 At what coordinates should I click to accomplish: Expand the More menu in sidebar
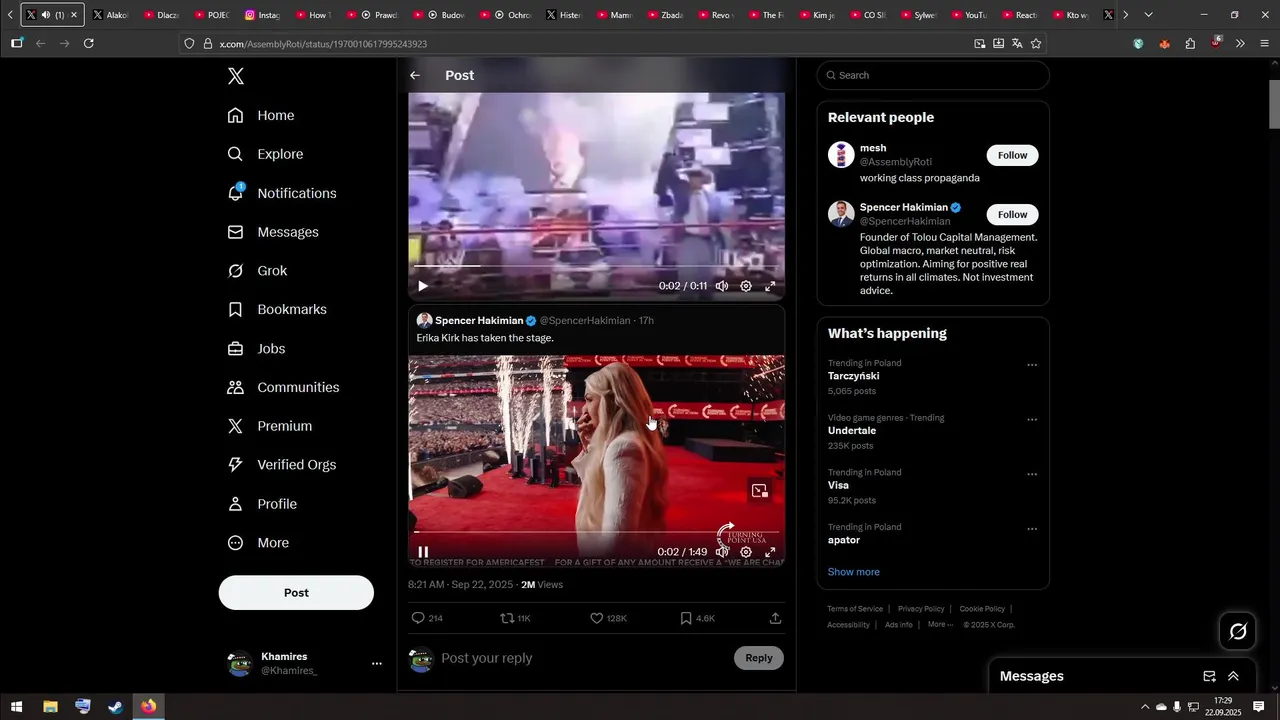pos(258,543)
